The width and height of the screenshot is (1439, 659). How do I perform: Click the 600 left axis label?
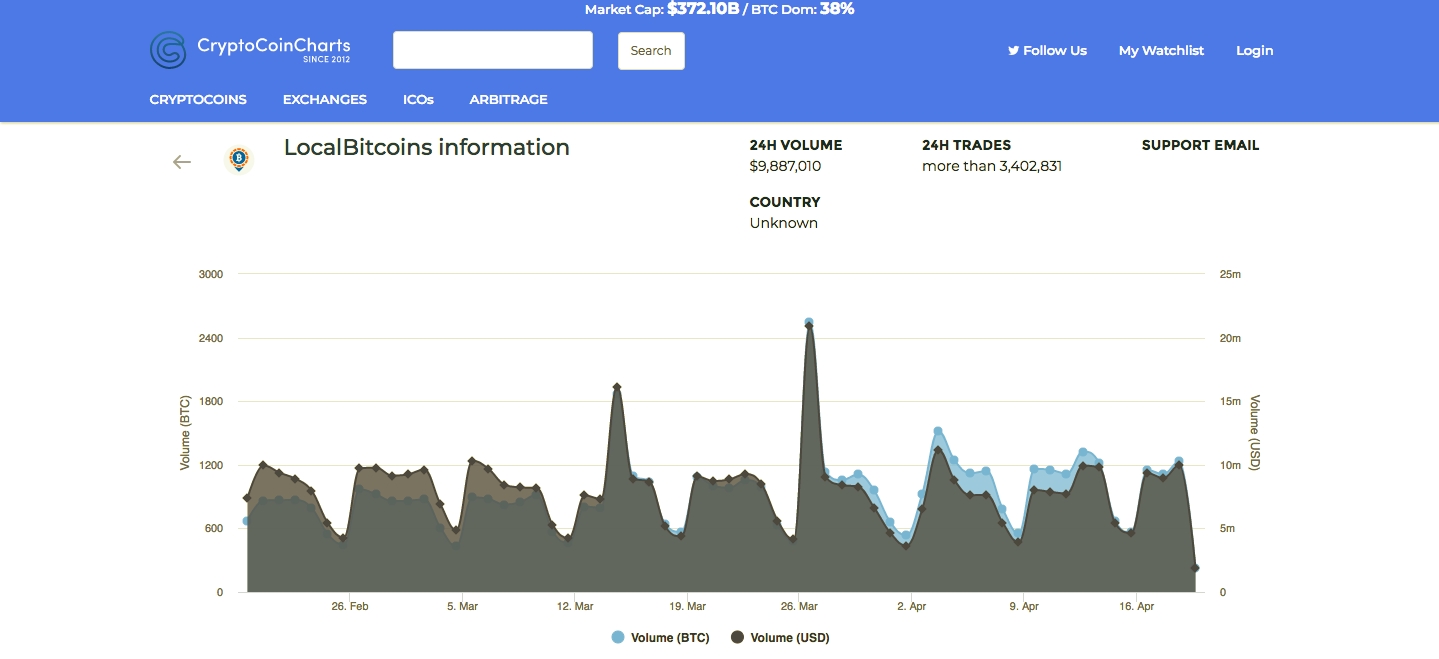[x=214, y=529]
